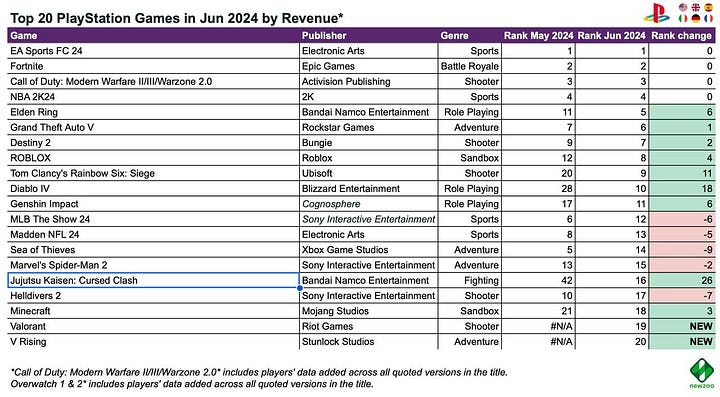Image resolution: width=720 pixels, height=397 pixels.
Task: Select the Rockstar Games publisher cell
Action: [368, 127]
